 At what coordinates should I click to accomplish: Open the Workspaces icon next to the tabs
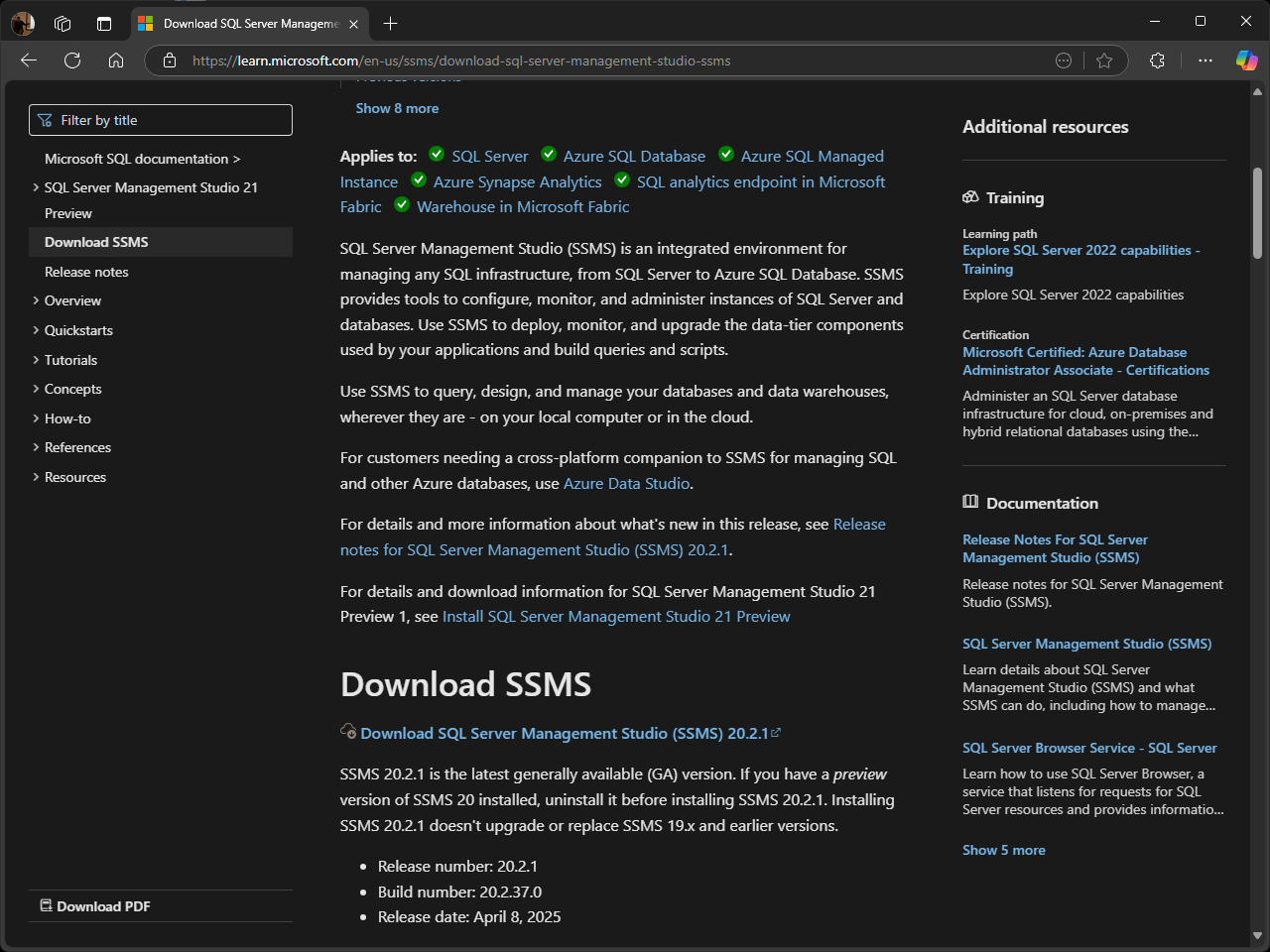point(63,22)
